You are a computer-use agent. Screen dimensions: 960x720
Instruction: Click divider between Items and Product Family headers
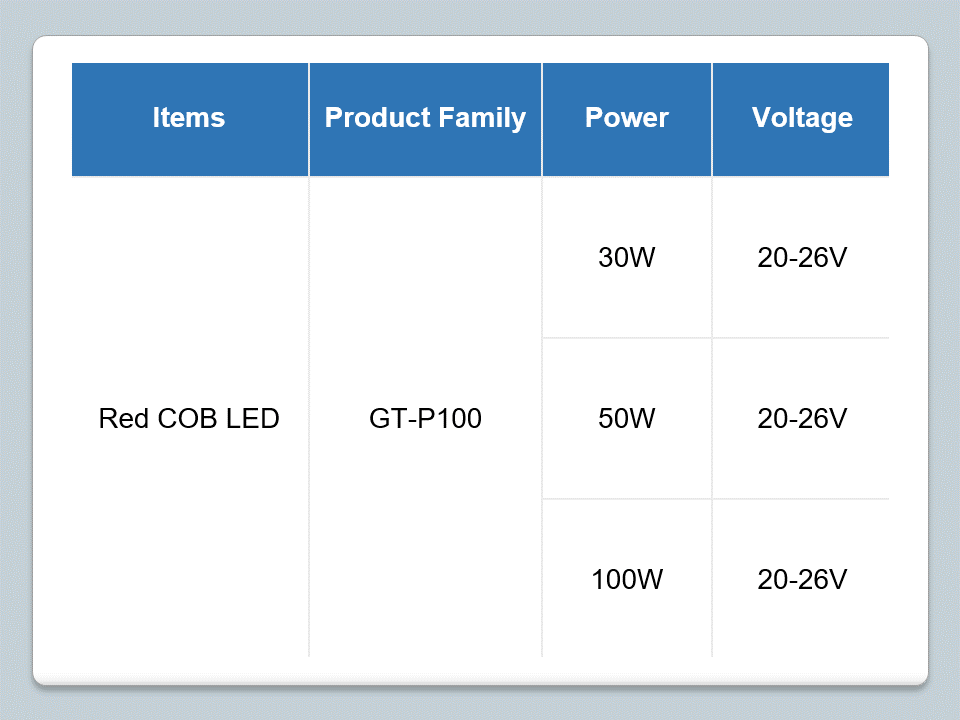309,118
